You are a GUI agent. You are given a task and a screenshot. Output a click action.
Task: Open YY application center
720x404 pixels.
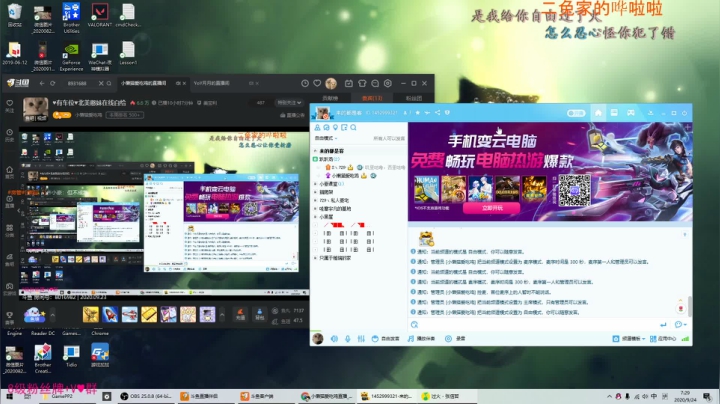point(663,339)
